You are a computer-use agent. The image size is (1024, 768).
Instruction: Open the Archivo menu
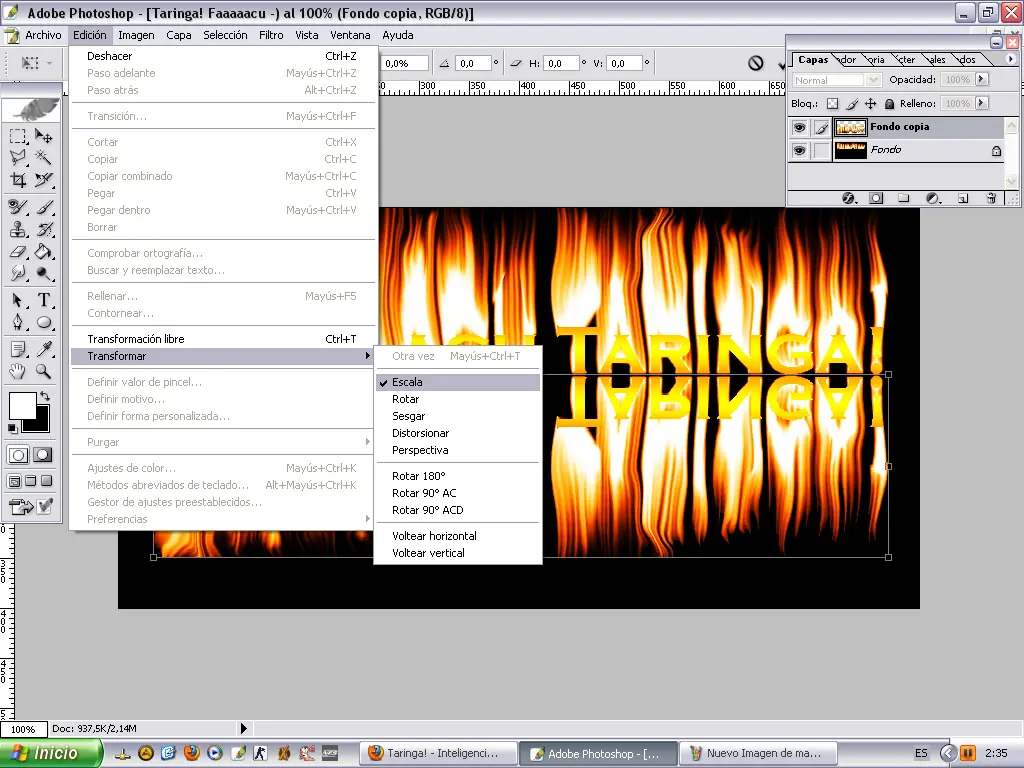point(43,35)
